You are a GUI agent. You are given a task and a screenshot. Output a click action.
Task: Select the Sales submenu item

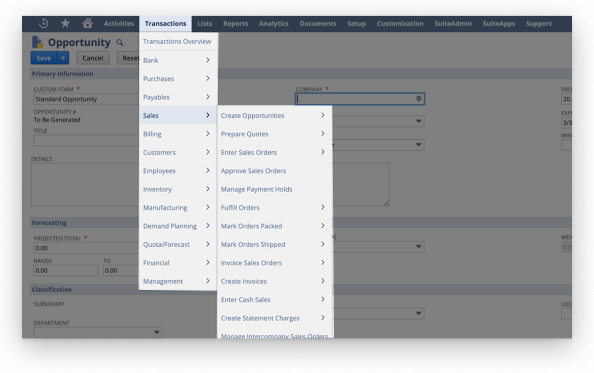tap(178, 115)
